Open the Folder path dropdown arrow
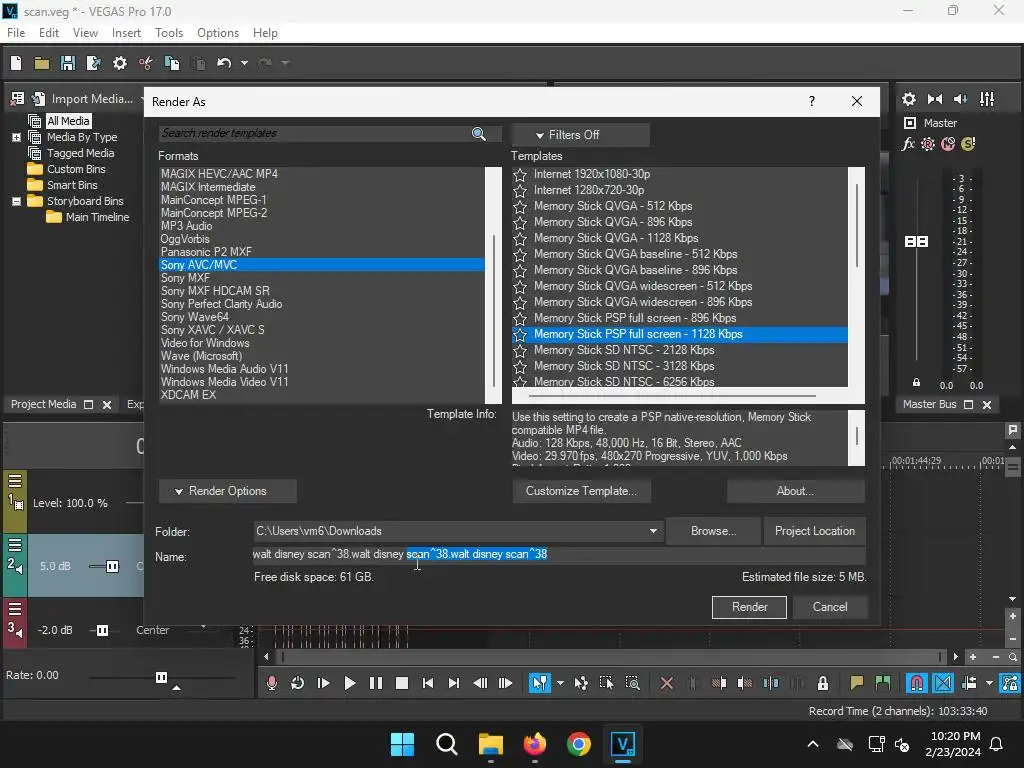The height and width of the screenshot is (768, 1024). tap(653, 531)
